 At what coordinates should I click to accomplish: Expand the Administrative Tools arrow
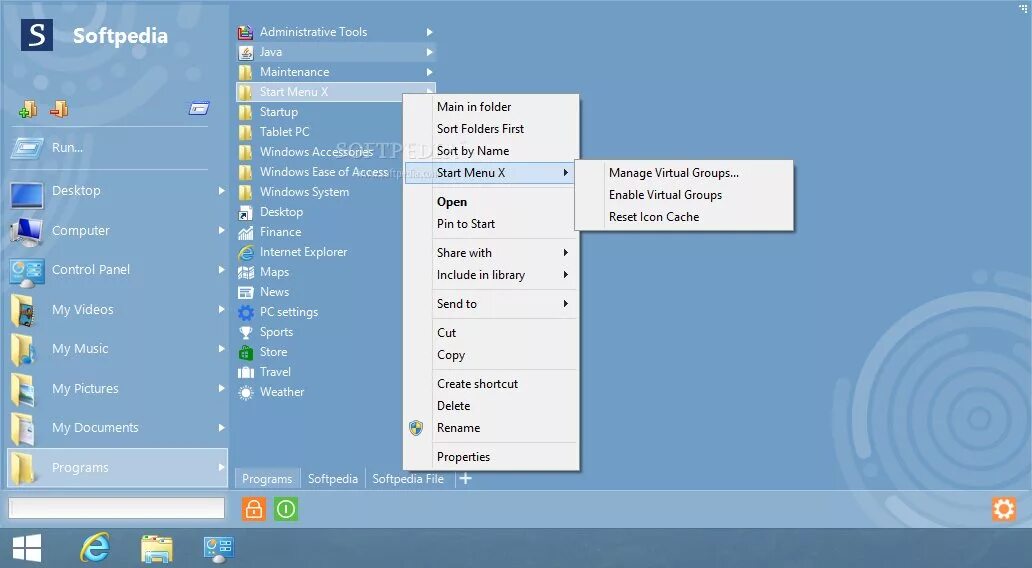point(429,32)
